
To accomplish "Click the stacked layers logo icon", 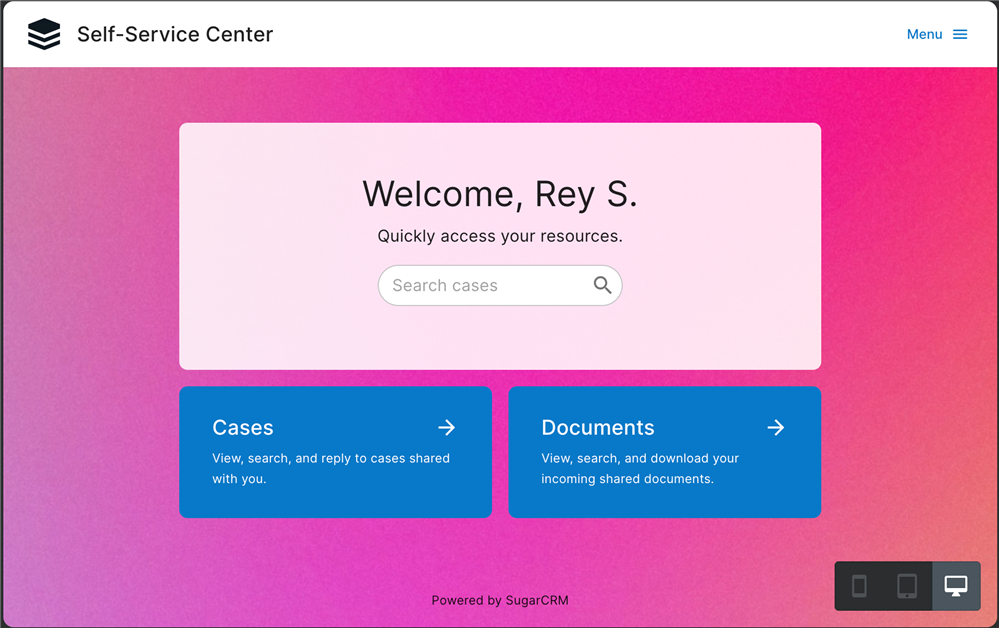I will [x=44, y=34].
